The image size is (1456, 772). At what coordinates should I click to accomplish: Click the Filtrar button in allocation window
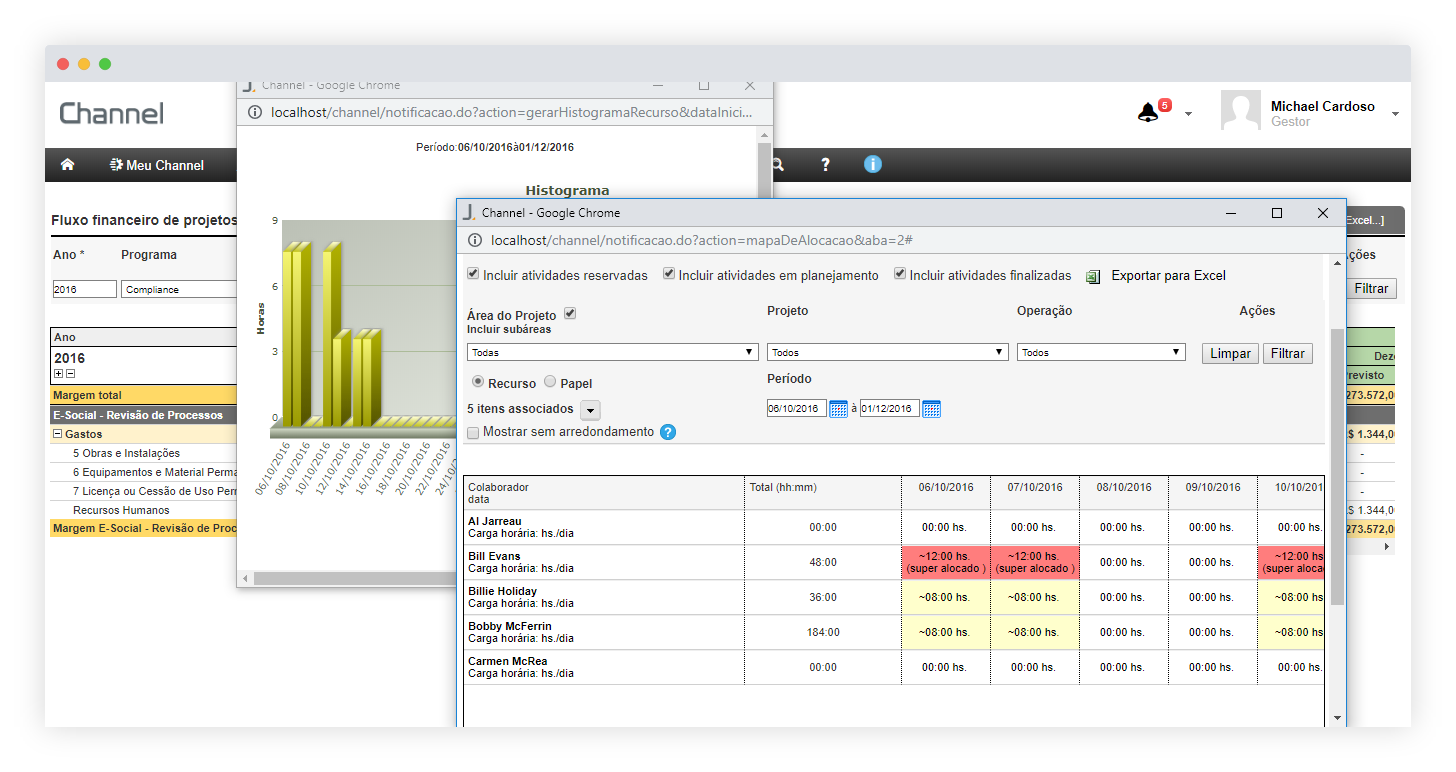[1288, 354]
